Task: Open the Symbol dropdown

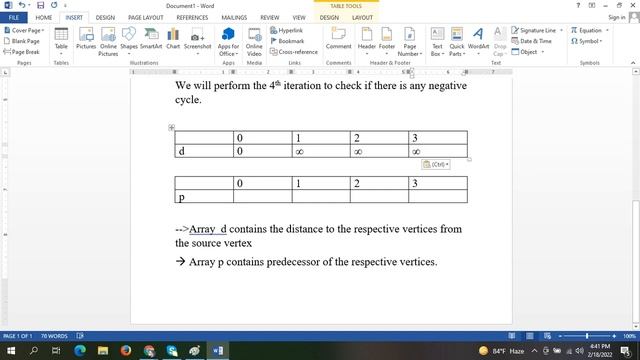Action: point(587,41)
